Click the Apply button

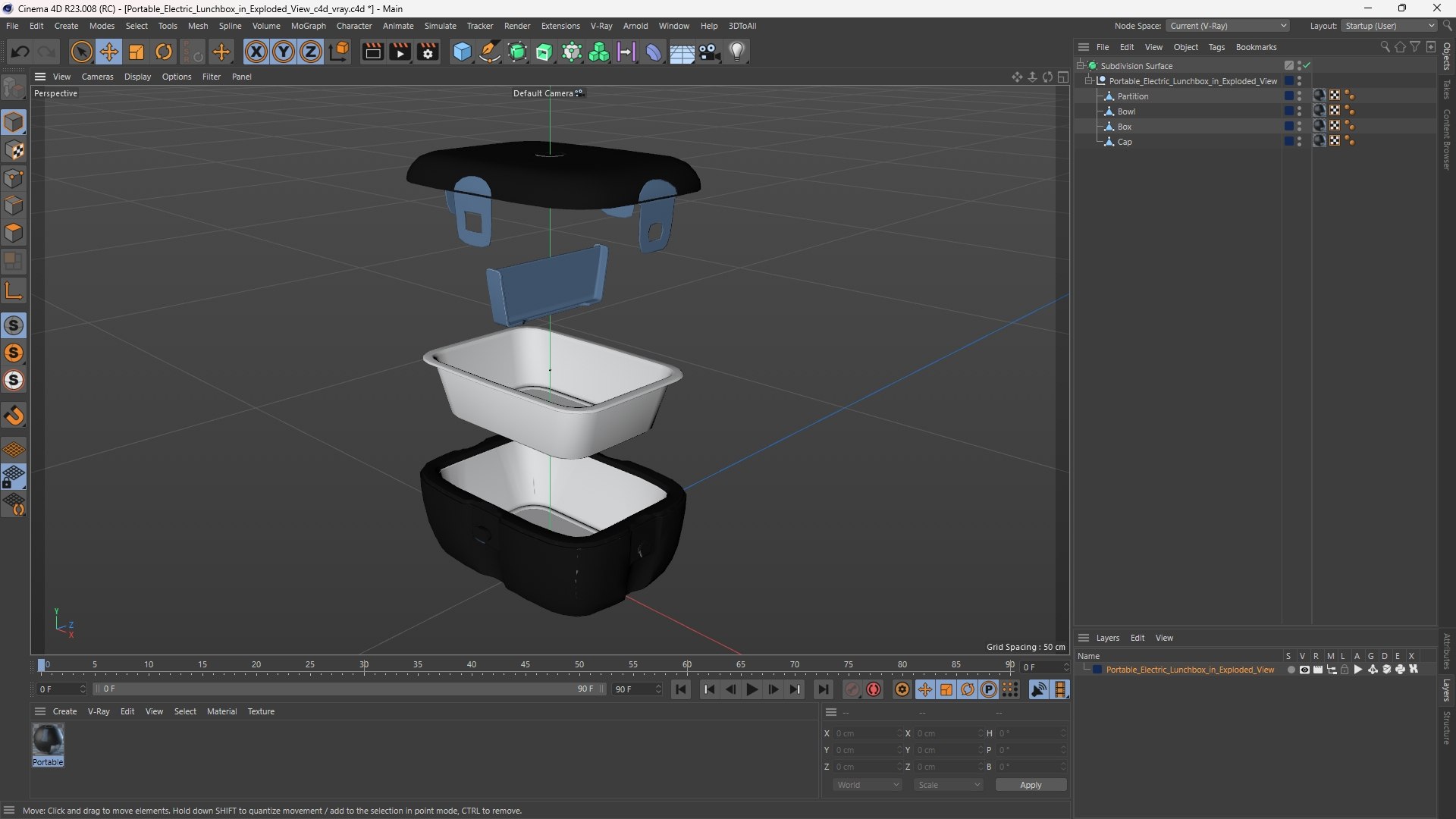[x=1031, y=785]
